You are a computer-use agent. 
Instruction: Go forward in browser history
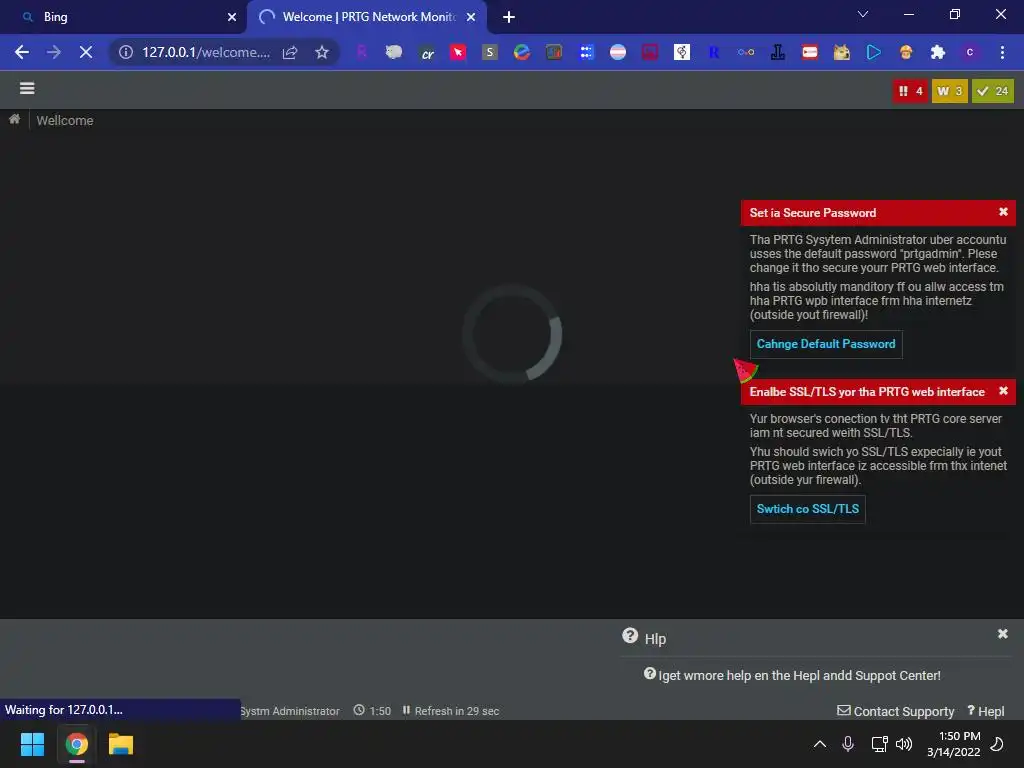point(54,52)
